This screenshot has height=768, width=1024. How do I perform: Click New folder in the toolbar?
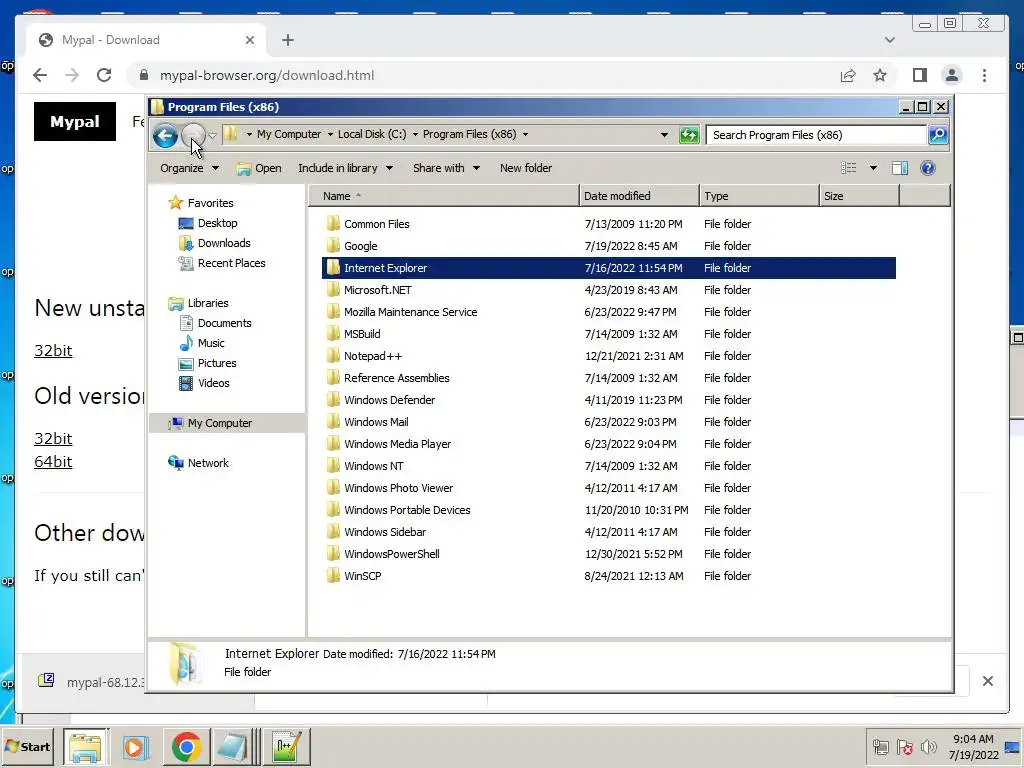pyautogui.click(x=526, y=168)
